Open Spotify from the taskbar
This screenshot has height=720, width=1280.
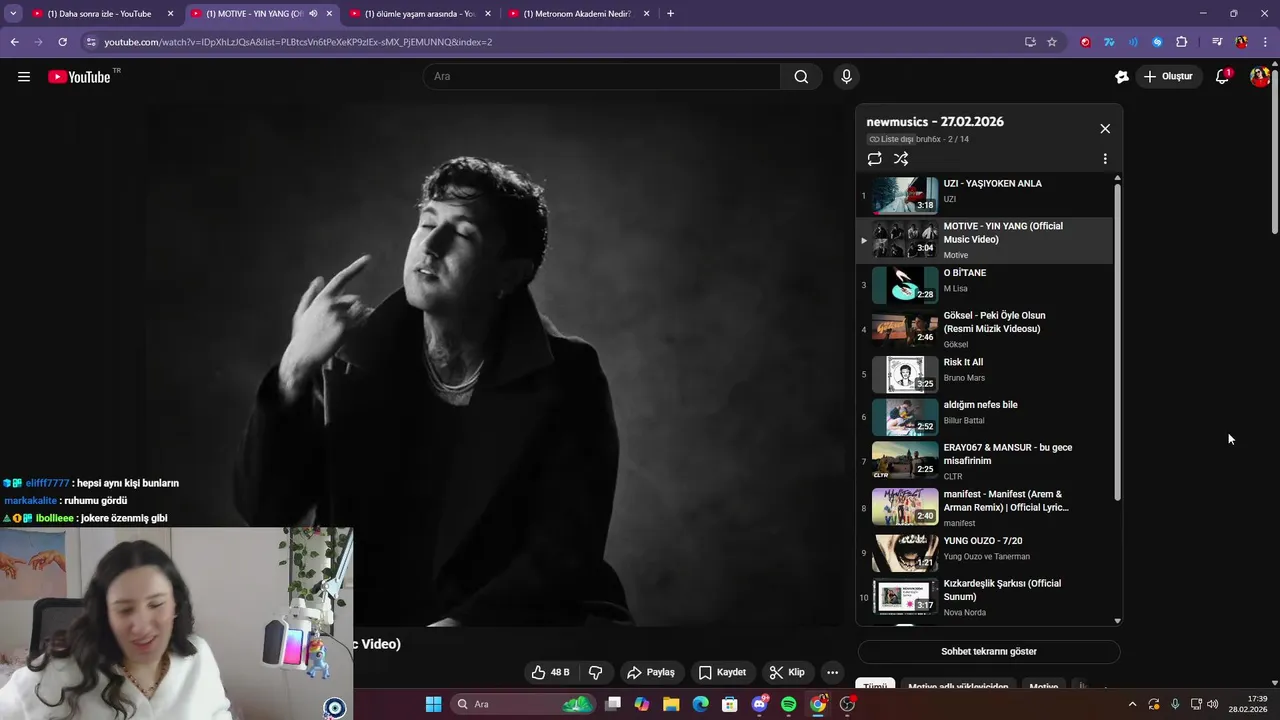pos(788,704)
